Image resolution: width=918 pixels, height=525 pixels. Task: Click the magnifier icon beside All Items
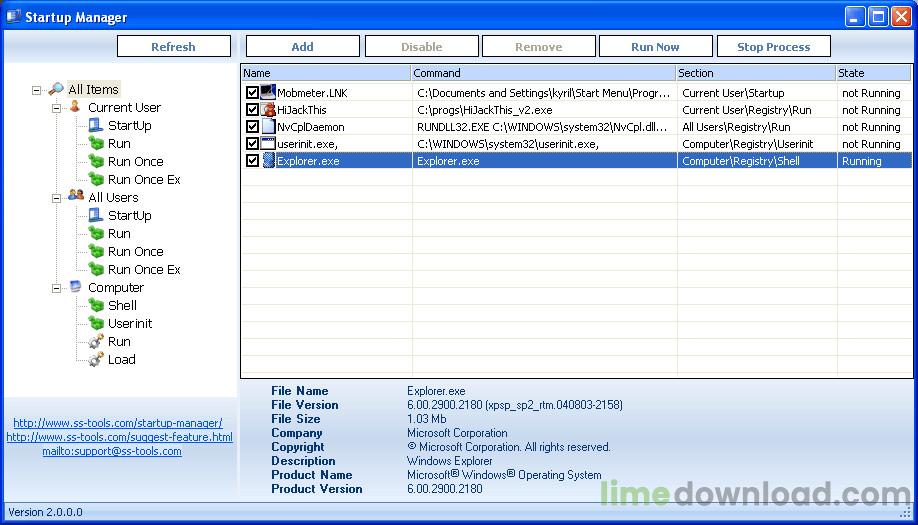click(x=56, y=90)
